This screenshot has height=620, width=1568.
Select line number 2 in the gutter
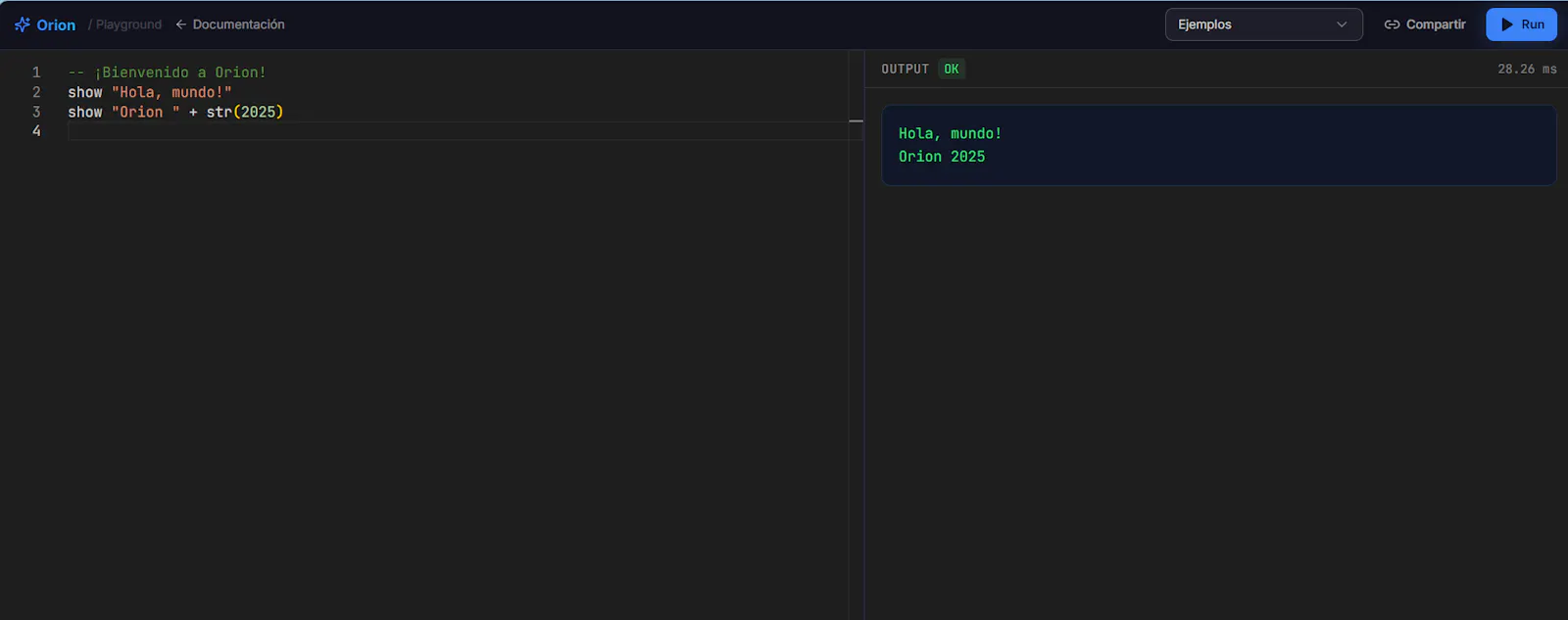36,92
